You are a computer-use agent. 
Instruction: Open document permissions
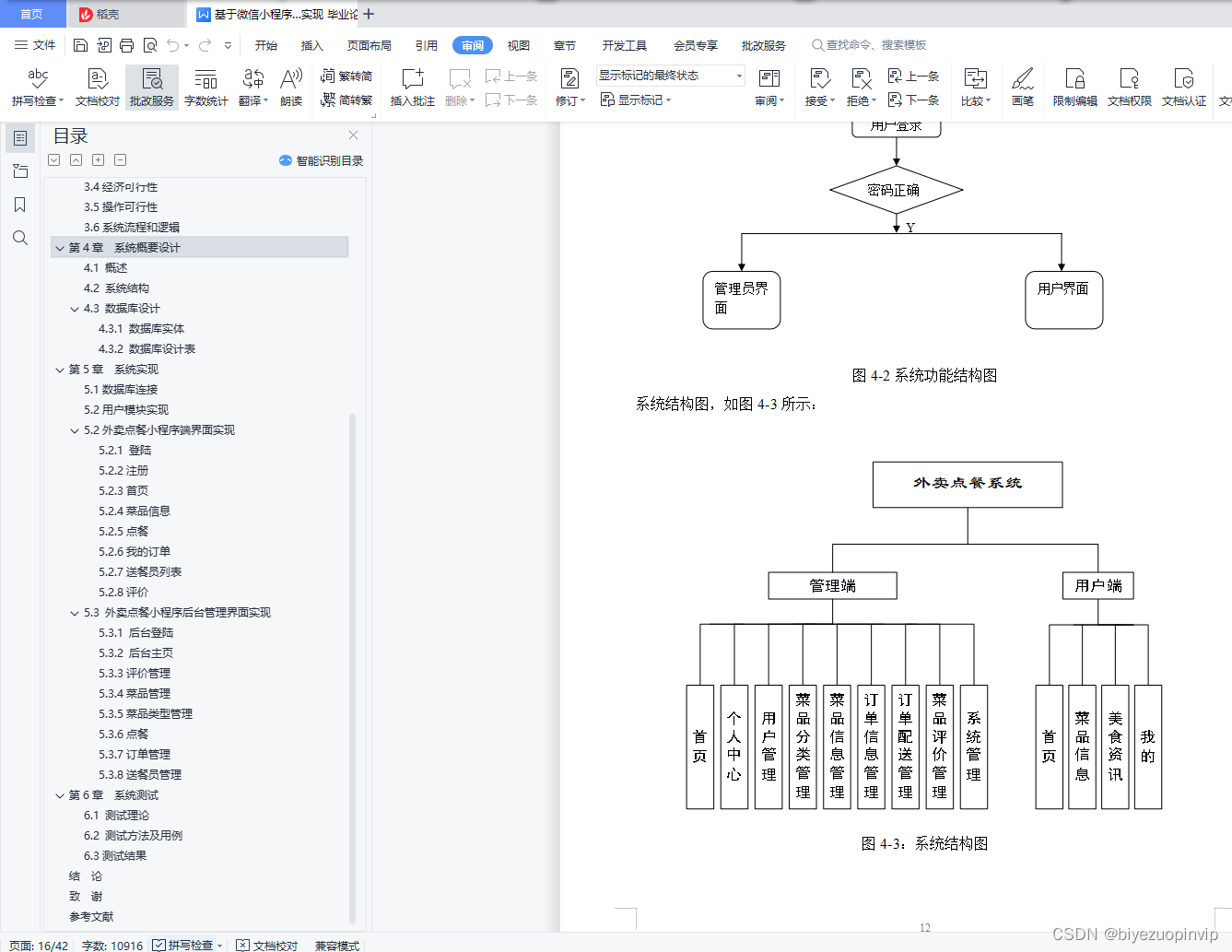[x=1130, y=88]
